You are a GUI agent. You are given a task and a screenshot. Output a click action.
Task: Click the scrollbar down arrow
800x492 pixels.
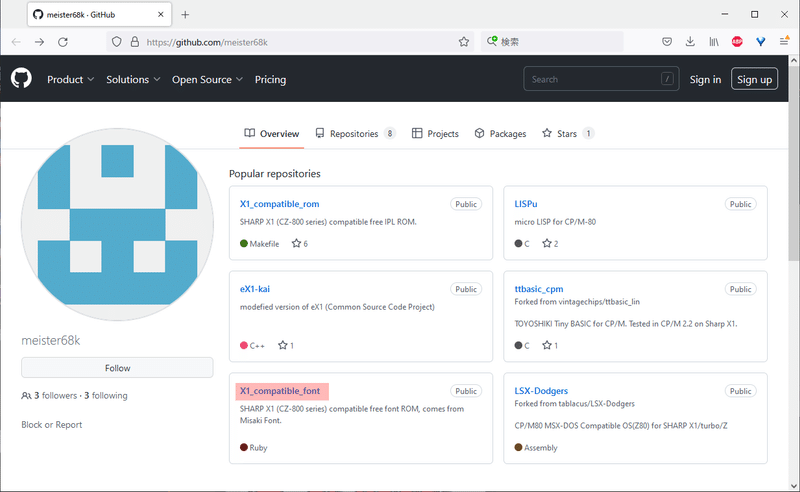coord(794,485)
